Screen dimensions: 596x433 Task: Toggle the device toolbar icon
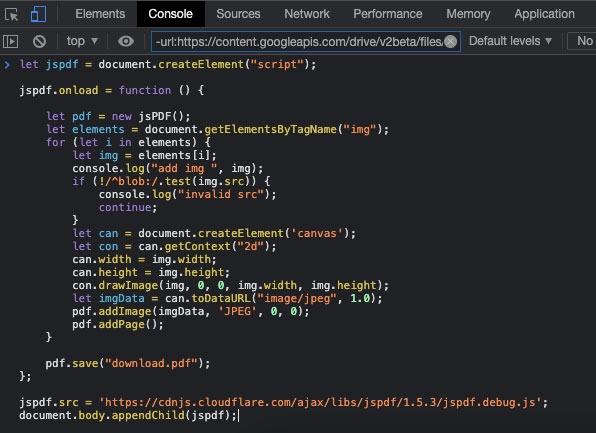point(38,14)
